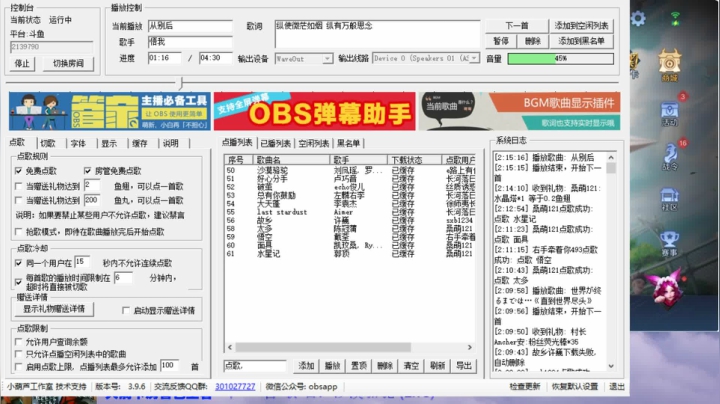Open the 赛事 trophy icon
The image size is (720, 404).
tap(669, 243)
